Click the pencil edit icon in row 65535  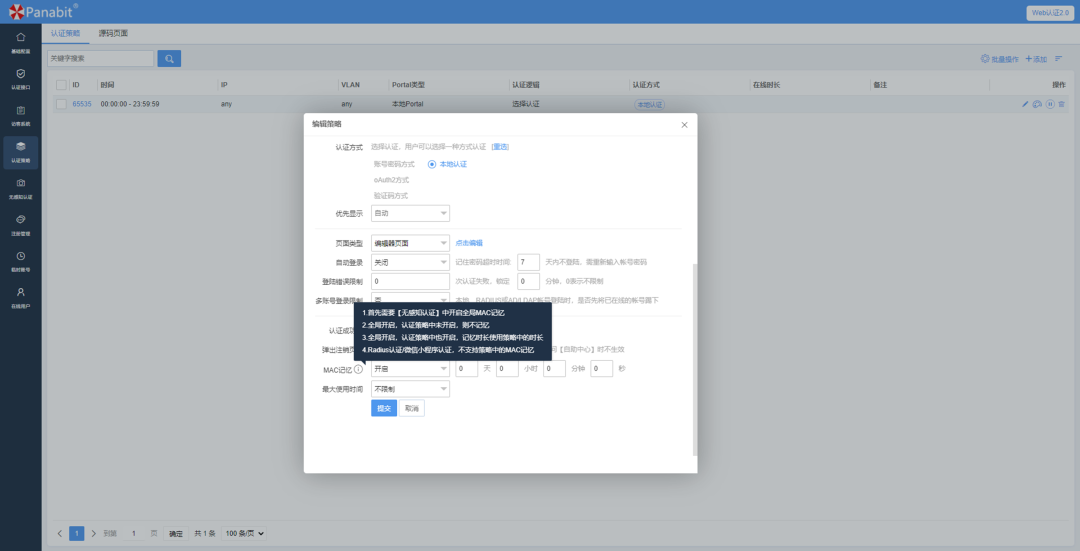[x=1025, y=104]
